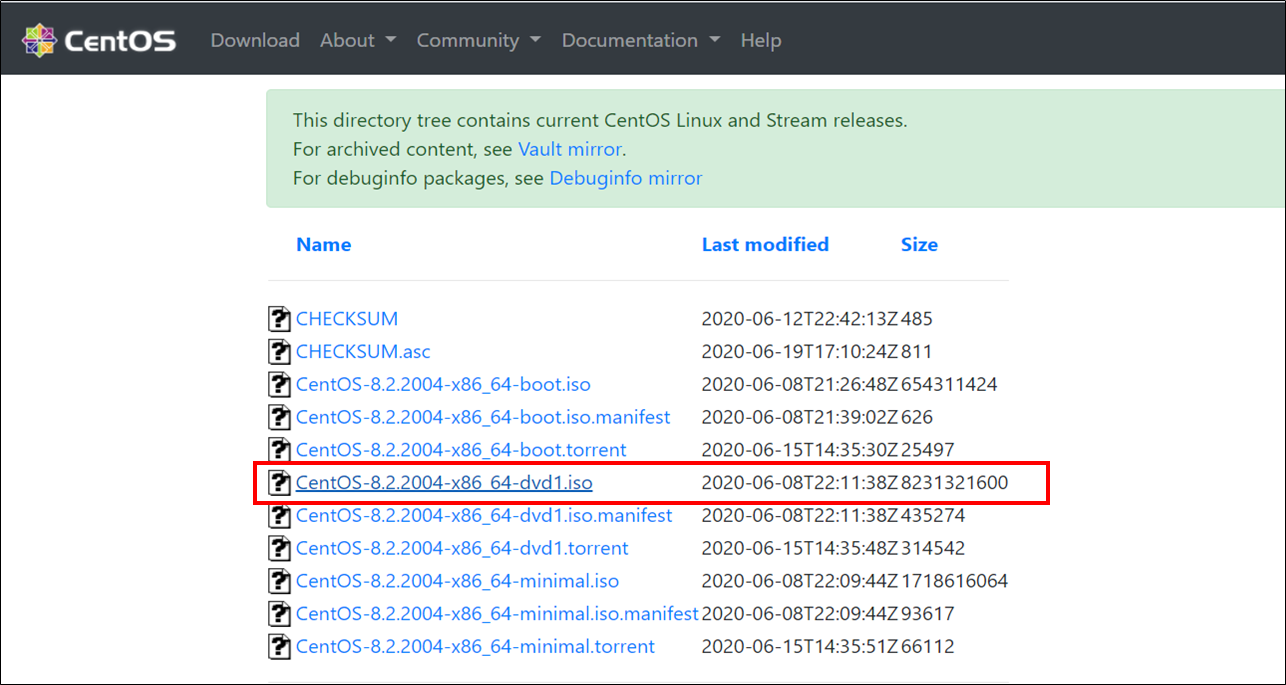Image resolution: width=1286 pixels, height=685 pixels.
Task: Sort by the Size column header
Action: pyautogui.click(x=919, y=245)
